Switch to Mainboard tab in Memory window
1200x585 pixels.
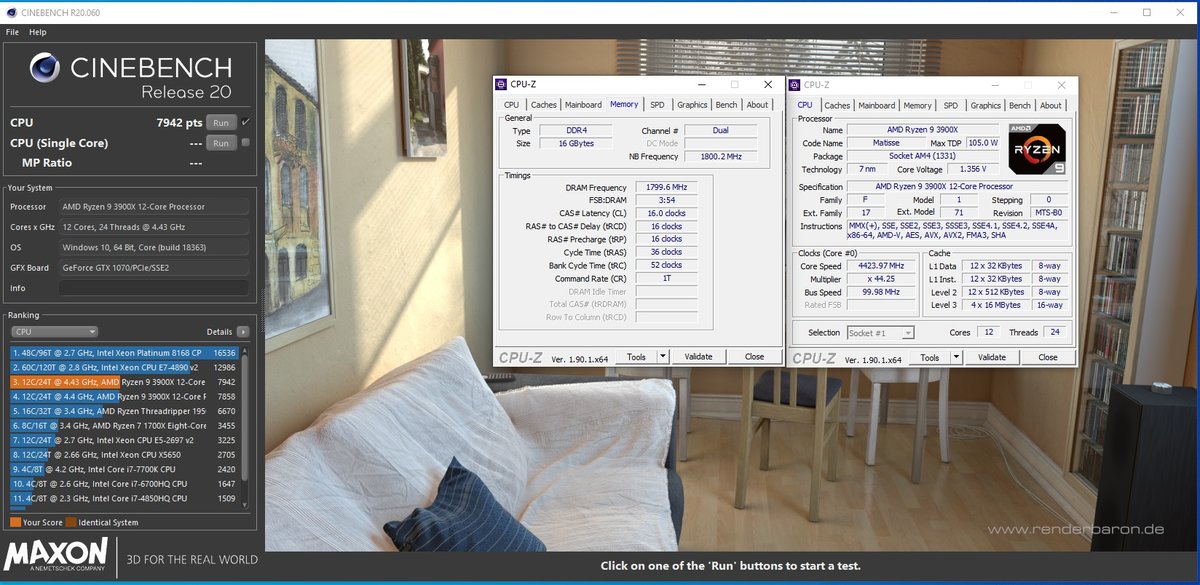(x=583, y=105)
